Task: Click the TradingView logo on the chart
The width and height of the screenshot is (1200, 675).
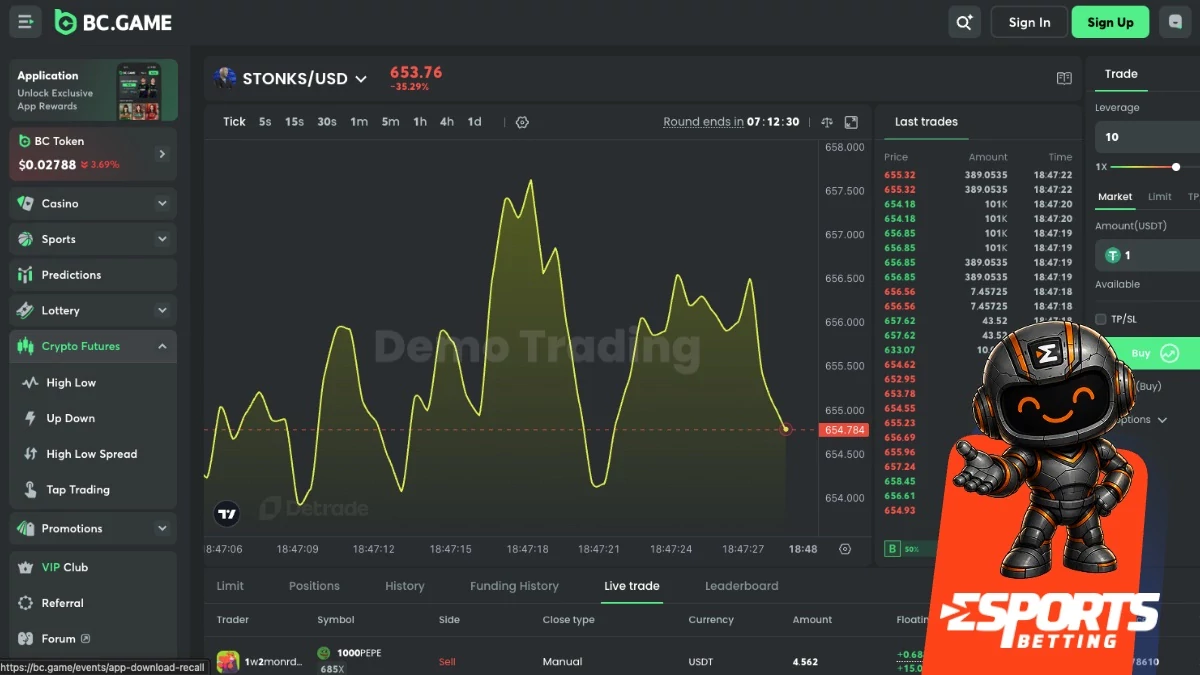Action: point(227,514)
